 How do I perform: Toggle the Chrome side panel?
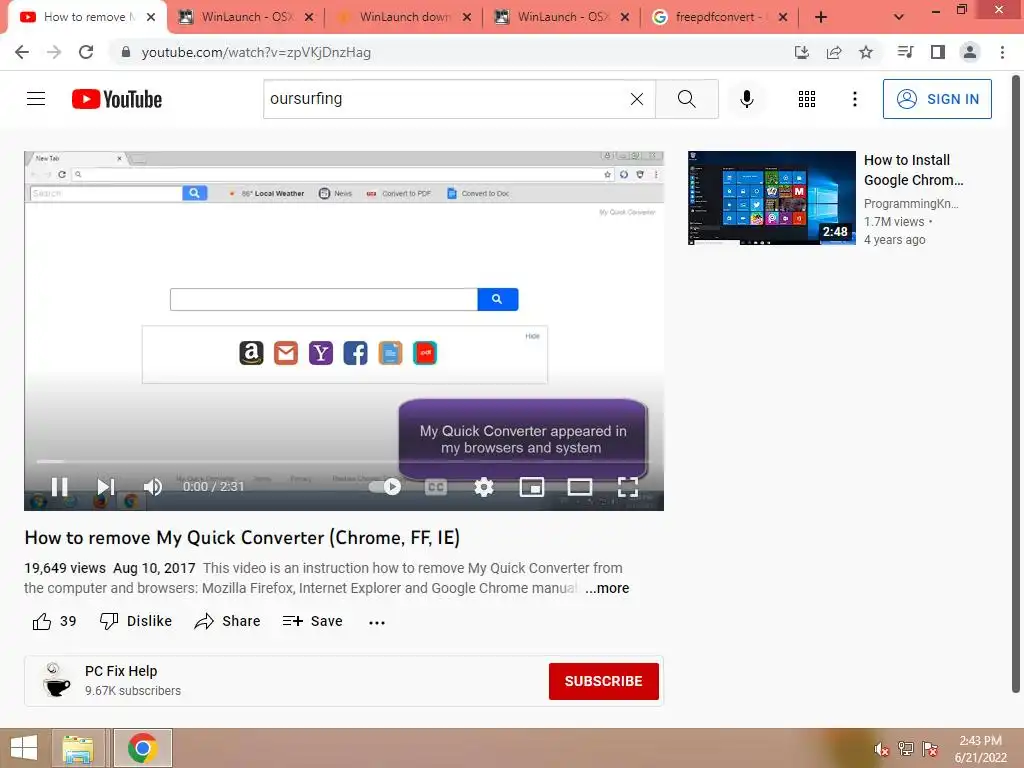tap(938, 52)
